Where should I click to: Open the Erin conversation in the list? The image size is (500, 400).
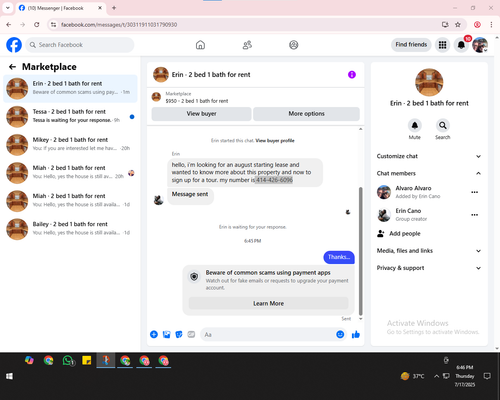pyautogui.click(x=70, y=89)
